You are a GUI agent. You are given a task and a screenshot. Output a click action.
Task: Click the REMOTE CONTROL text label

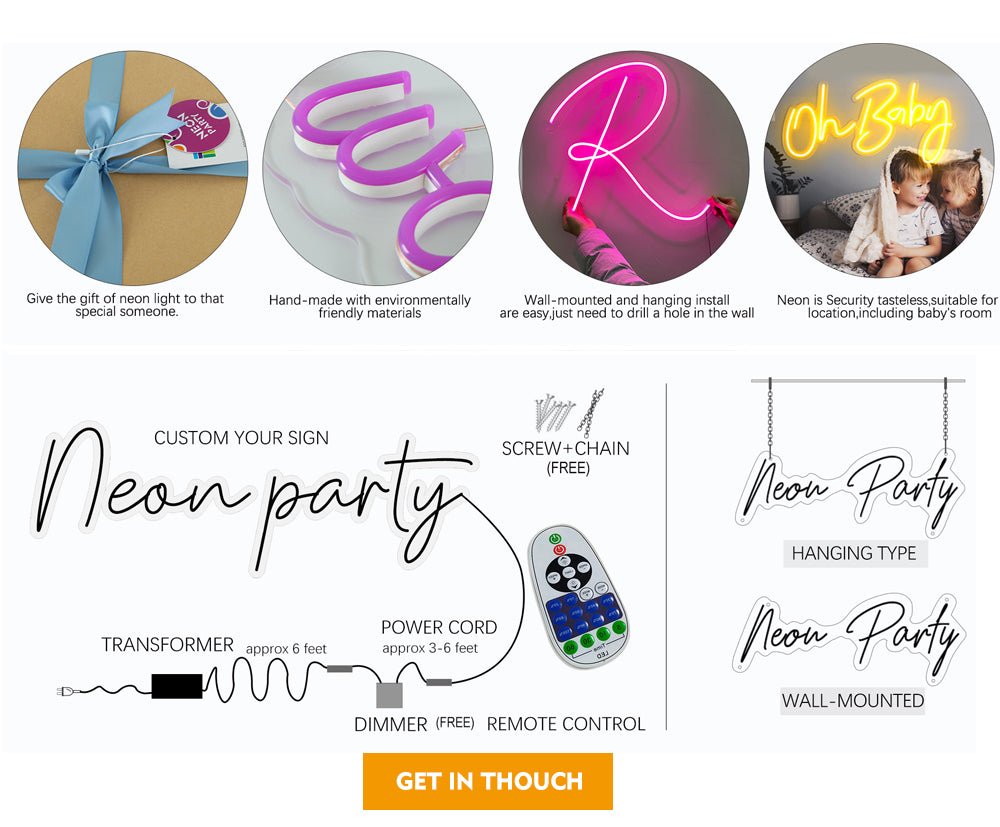click(x=566, y=724)
